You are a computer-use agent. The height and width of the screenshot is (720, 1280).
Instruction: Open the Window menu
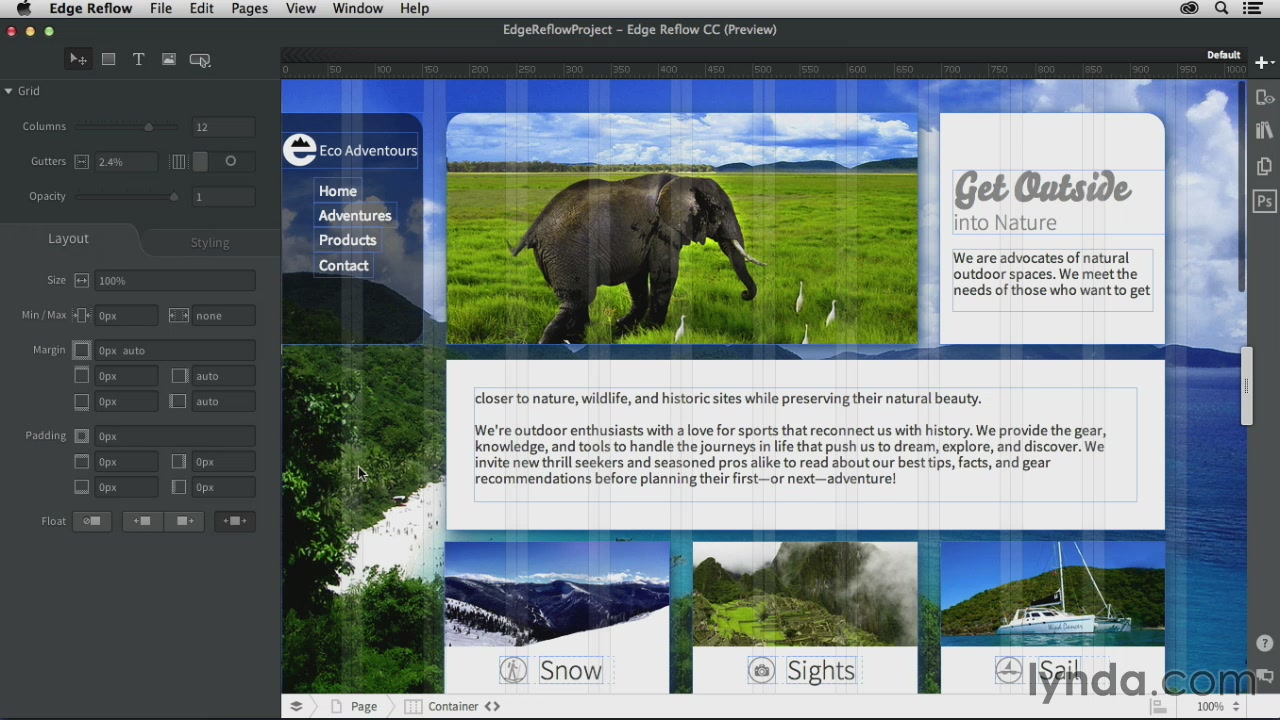tap(357, 8)
